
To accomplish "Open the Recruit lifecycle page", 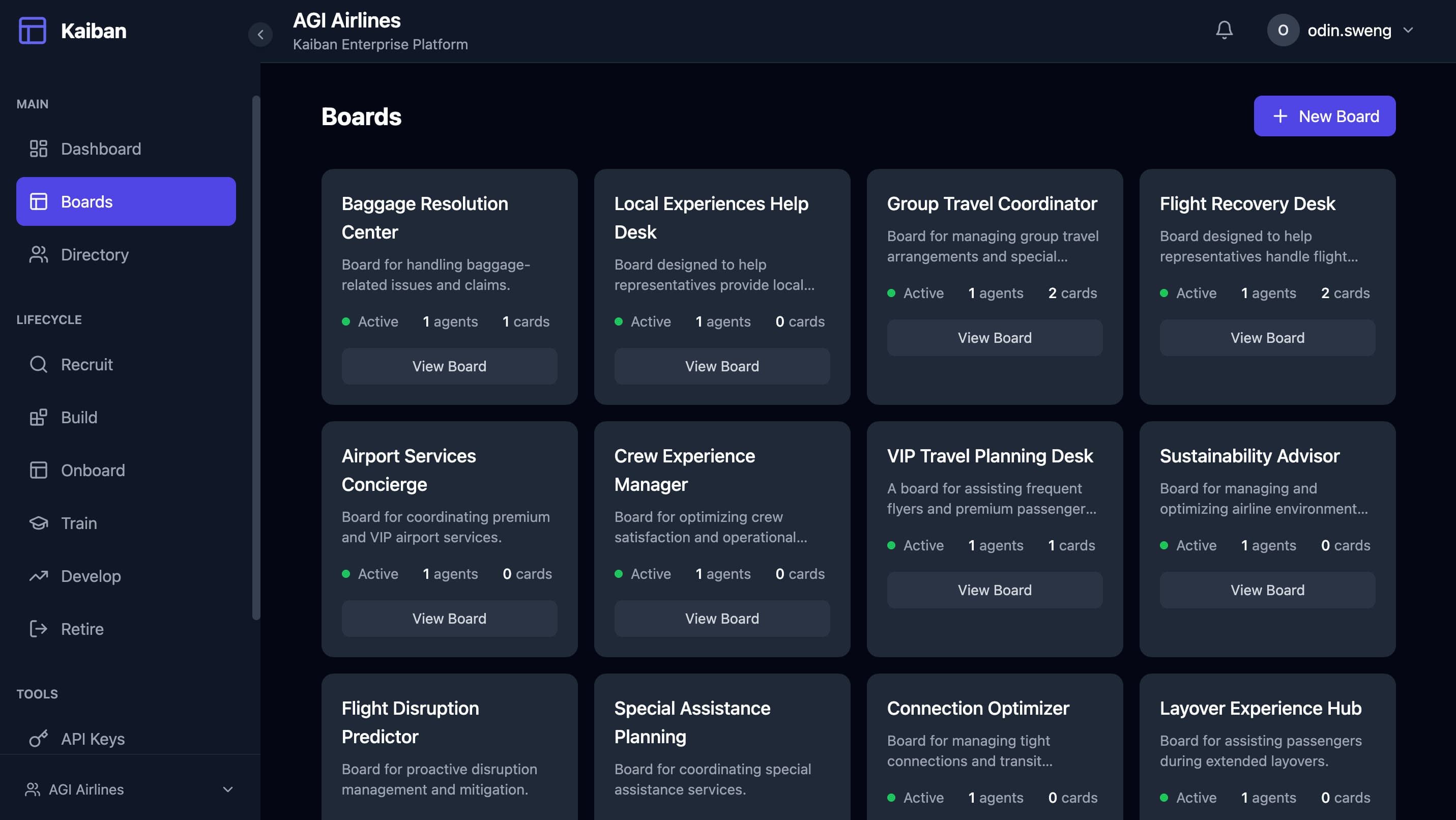I will point(126,365).
